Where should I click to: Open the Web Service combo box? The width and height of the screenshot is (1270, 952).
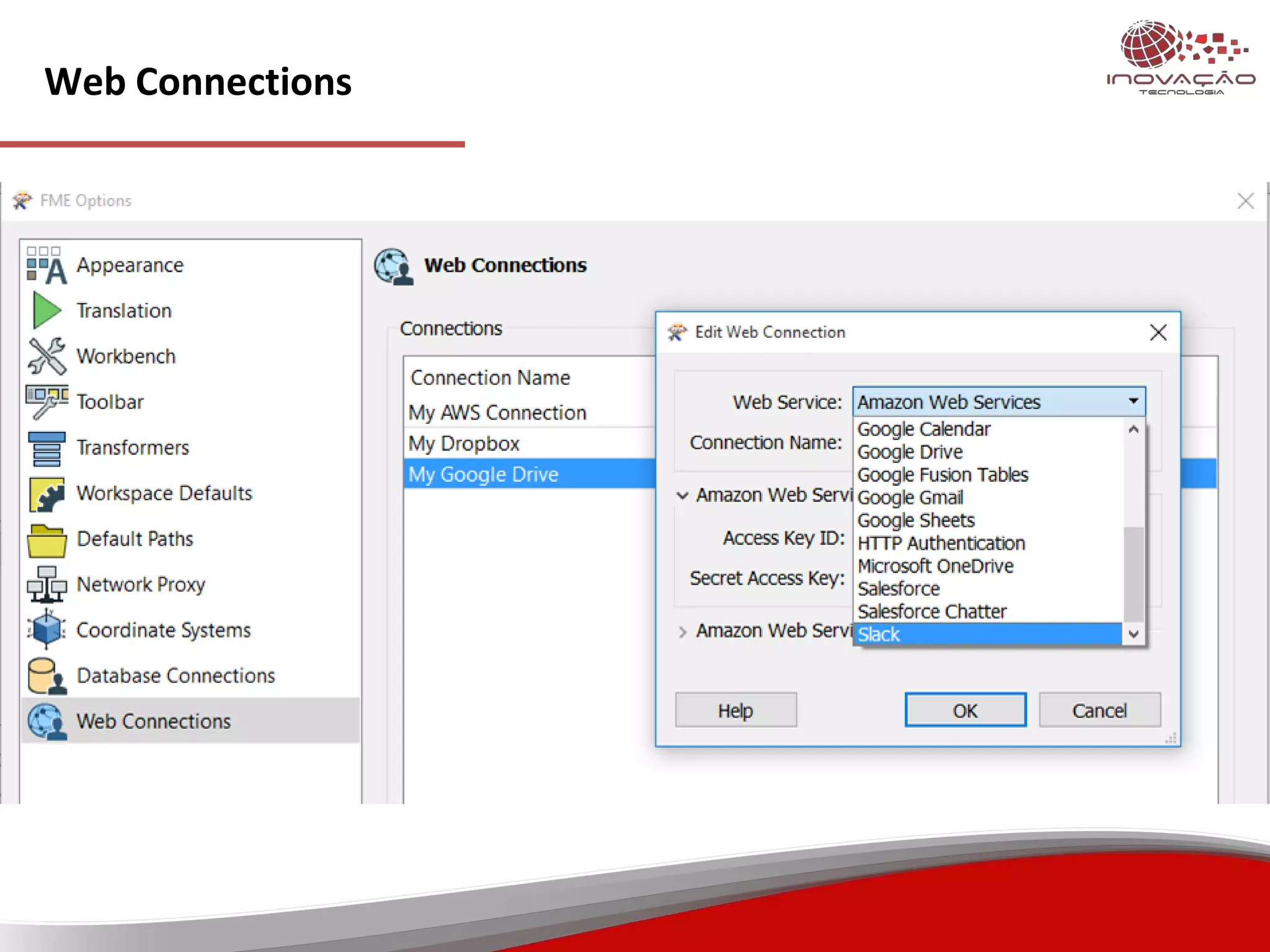click(999, 402)
